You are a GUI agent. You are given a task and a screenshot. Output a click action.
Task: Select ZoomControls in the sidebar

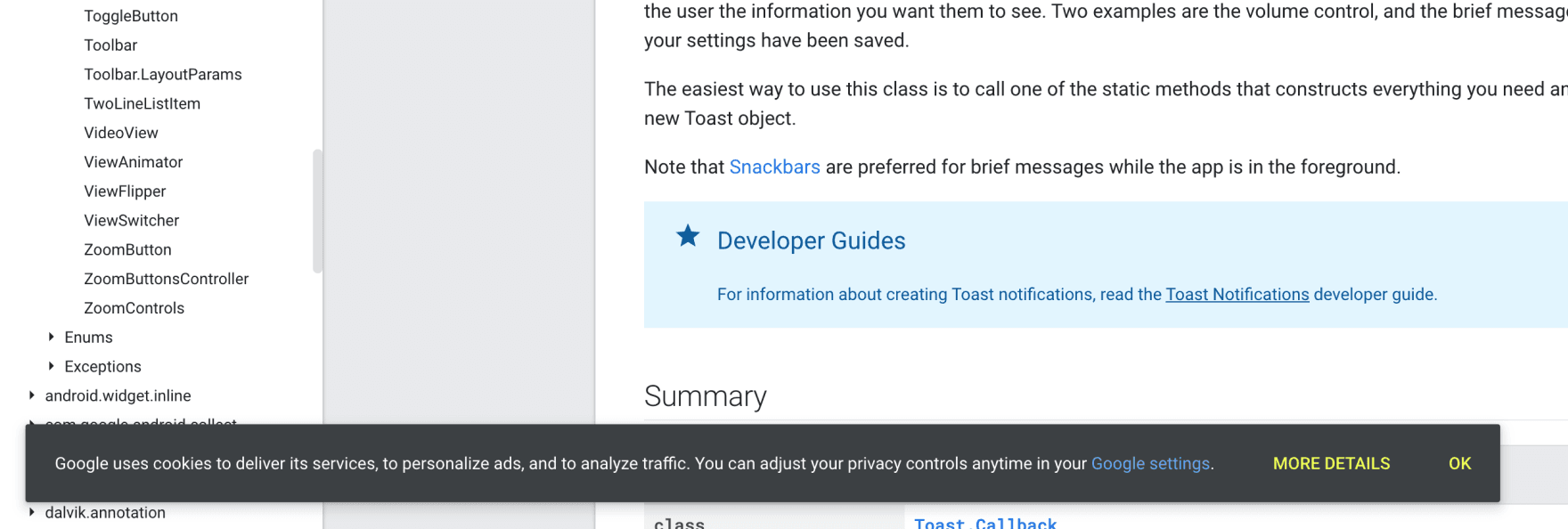point(135,307)
